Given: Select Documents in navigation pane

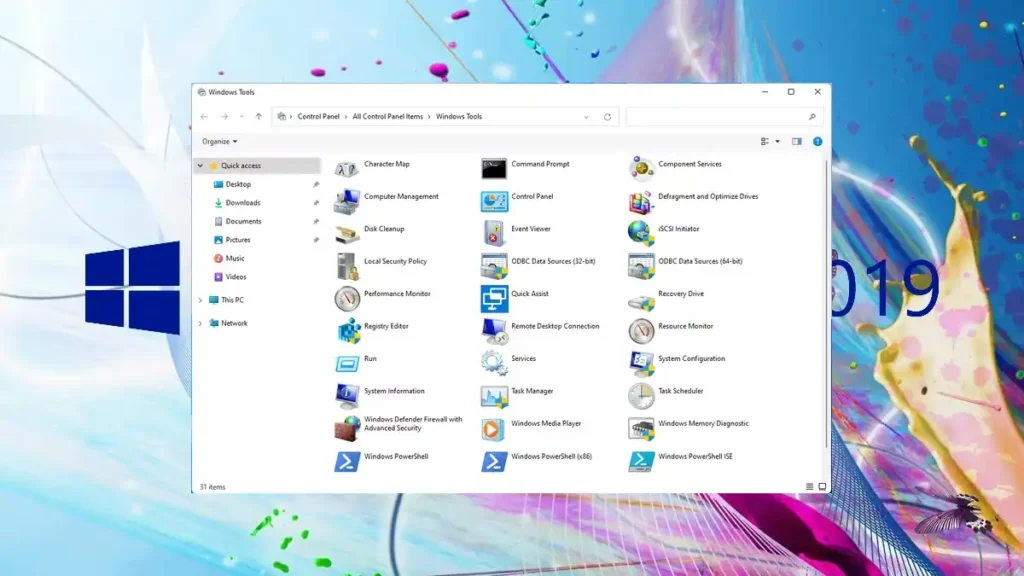Looking at the screenshot, I should point(243,221).
